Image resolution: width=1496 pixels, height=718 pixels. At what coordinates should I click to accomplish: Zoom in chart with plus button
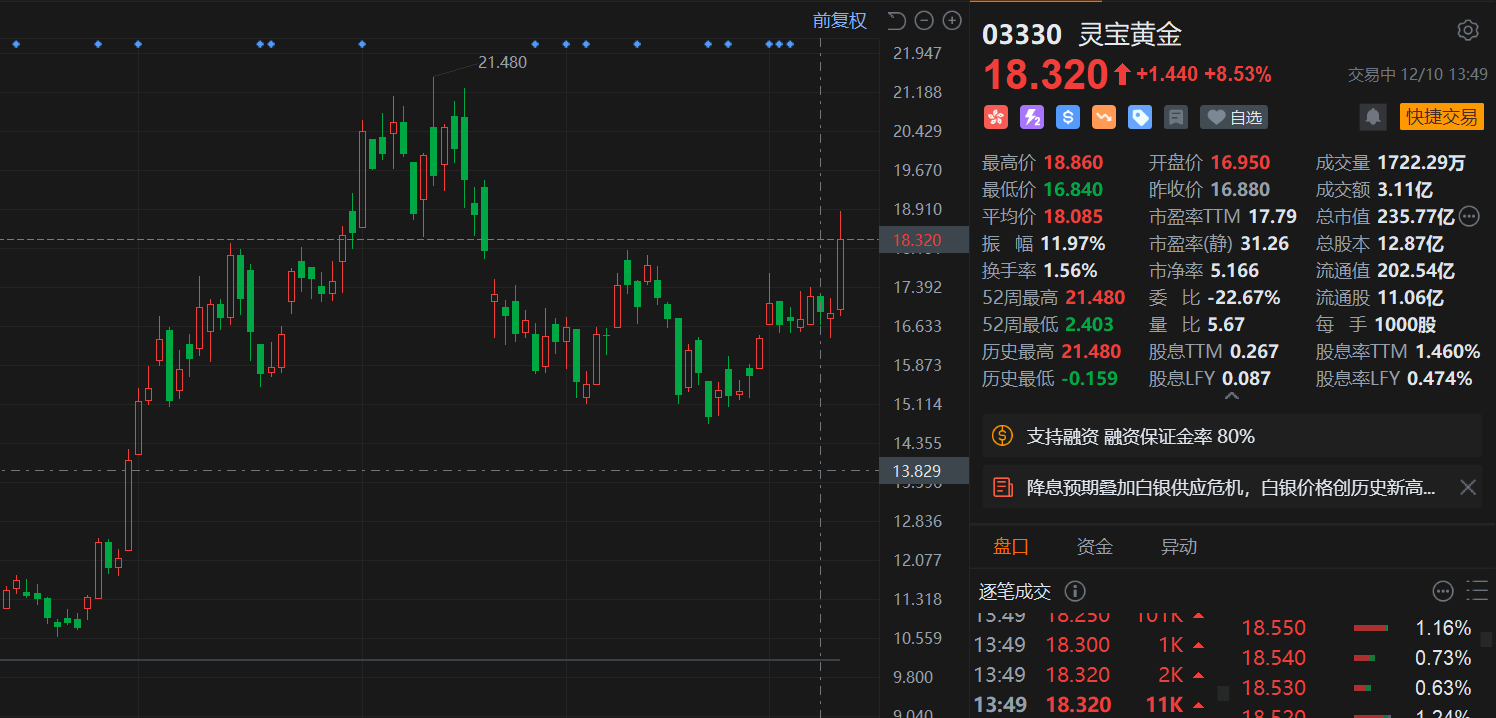point(952,20)
